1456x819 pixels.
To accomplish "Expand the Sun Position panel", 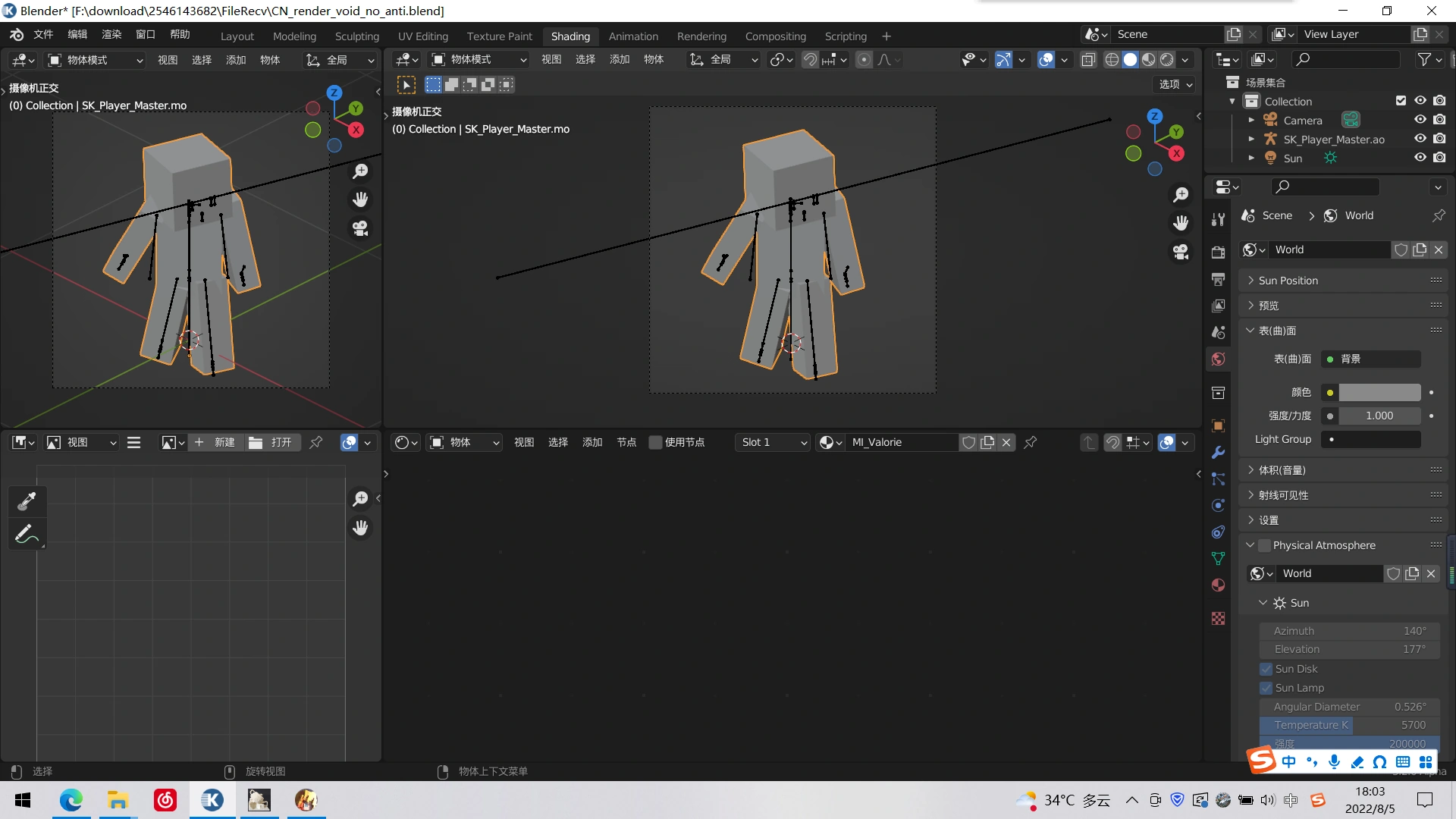I will coord(1288,281).
